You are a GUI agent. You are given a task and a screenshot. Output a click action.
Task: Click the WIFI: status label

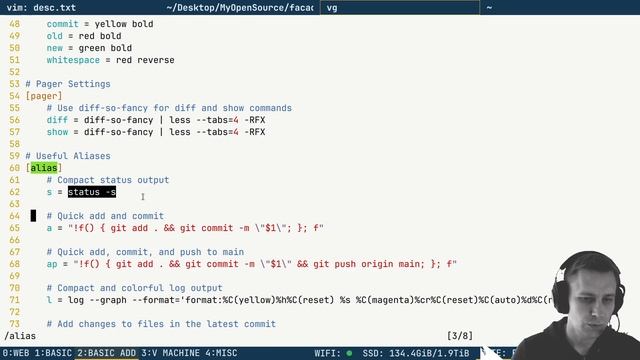click(327, 353)
